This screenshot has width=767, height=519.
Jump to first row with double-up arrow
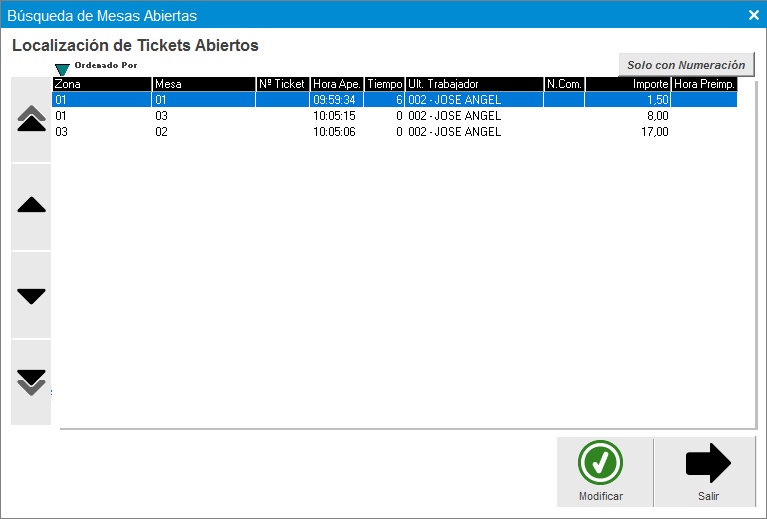pyautogui.click(x=31, y=119)
